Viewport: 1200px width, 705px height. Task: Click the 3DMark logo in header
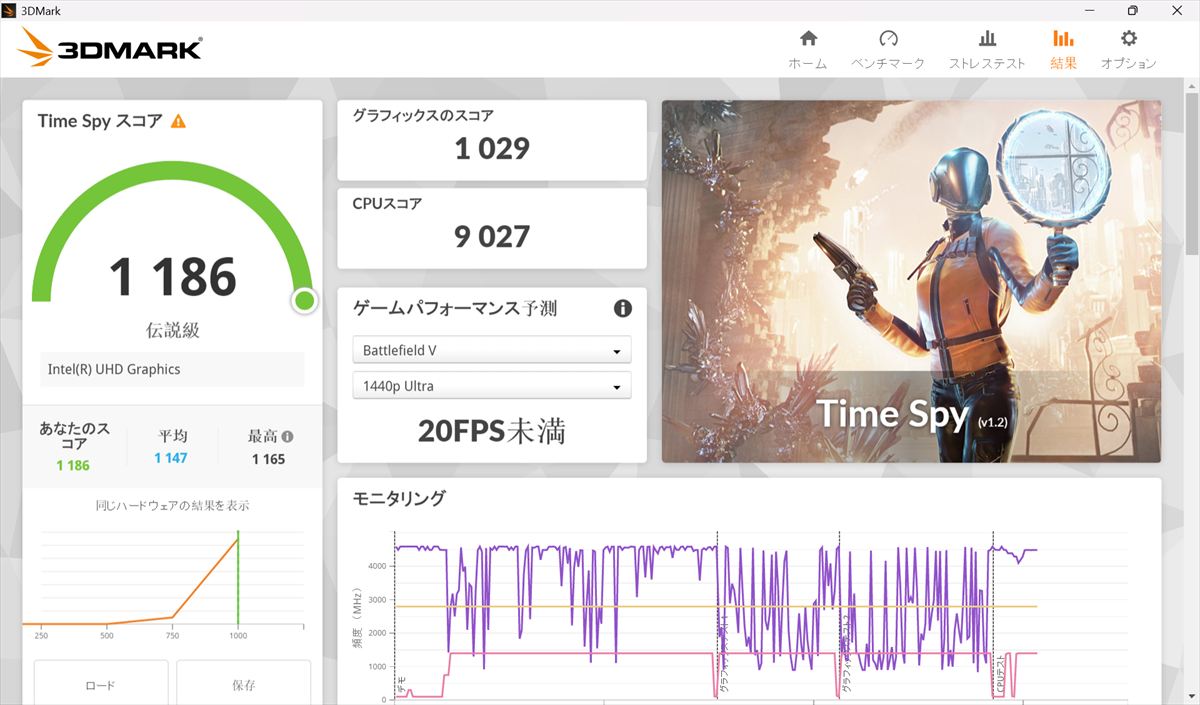pos(110,47)
